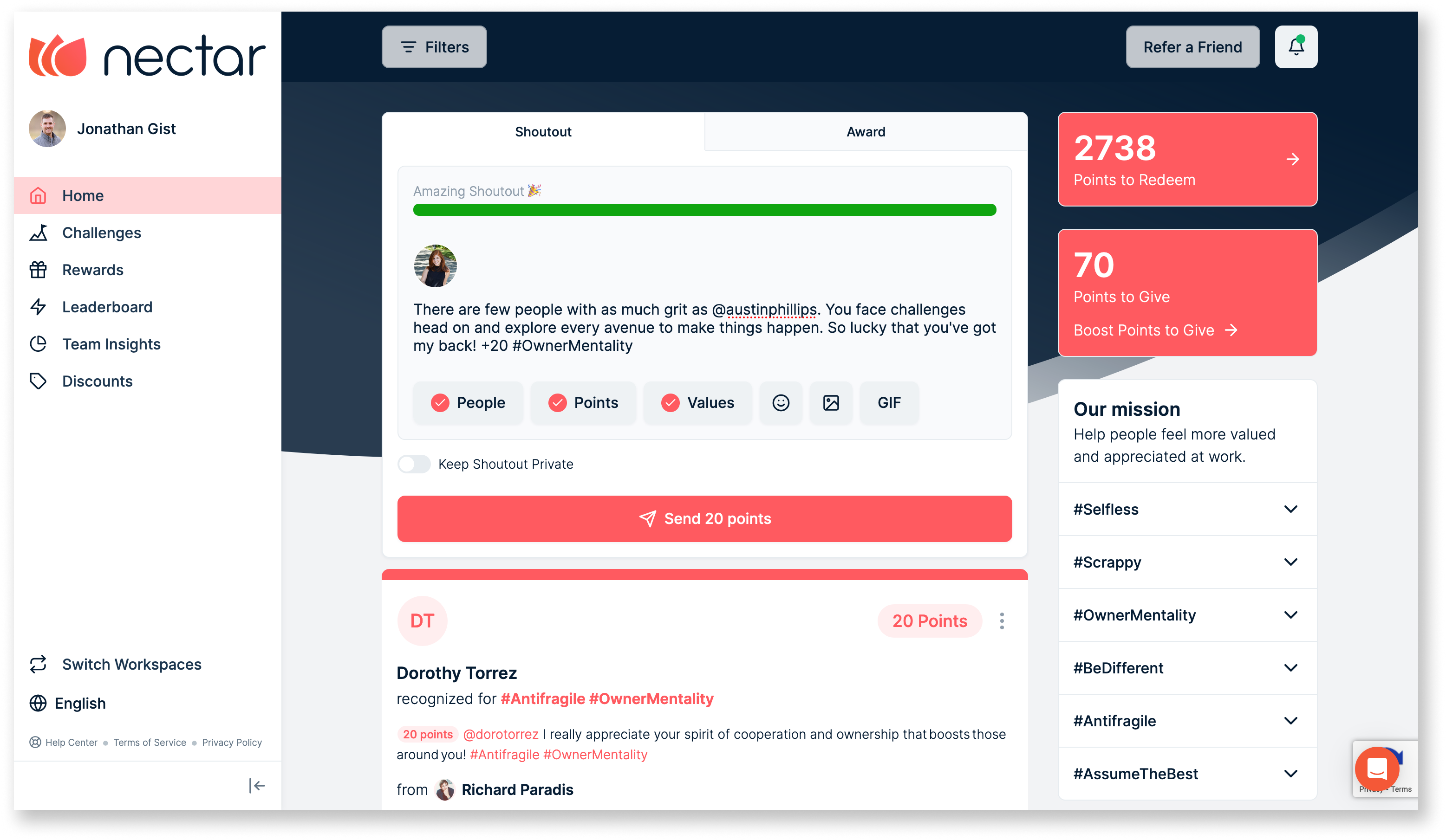
Task: Toggle the Keep Shoutout Private switch
Action: point(413,464)
